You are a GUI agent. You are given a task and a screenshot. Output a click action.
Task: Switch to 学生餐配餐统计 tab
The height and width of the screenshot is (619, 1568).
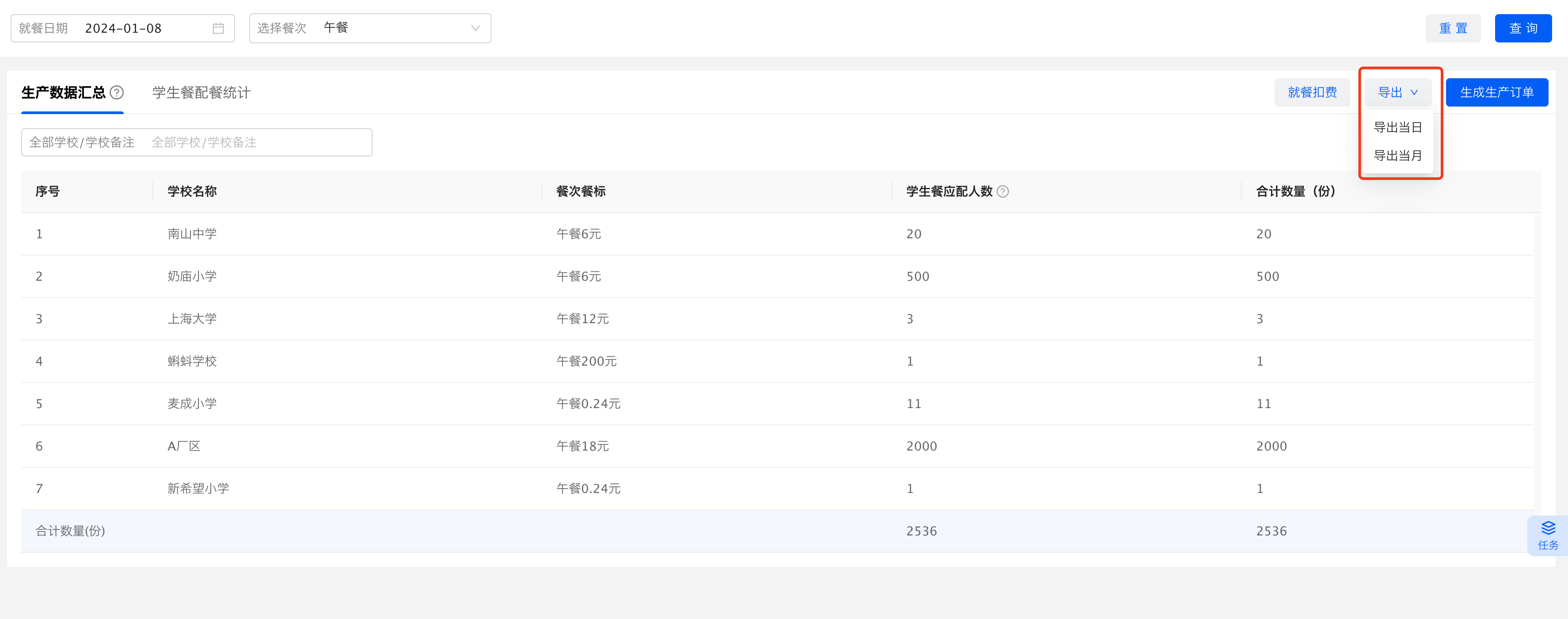coord(202,92)
